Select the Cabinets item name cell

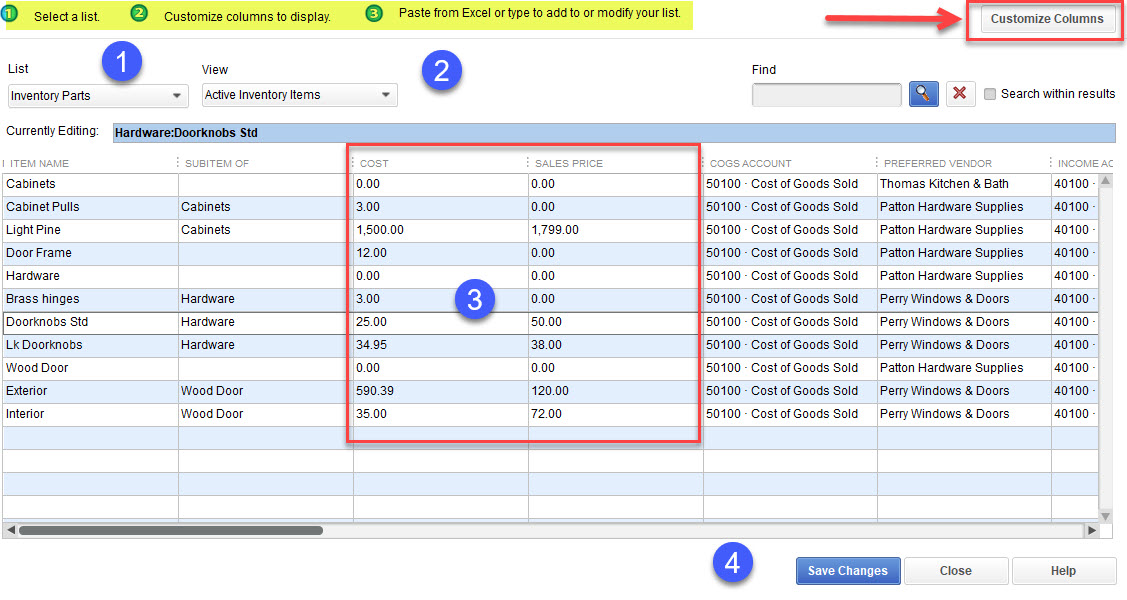[x=91, y=184]
